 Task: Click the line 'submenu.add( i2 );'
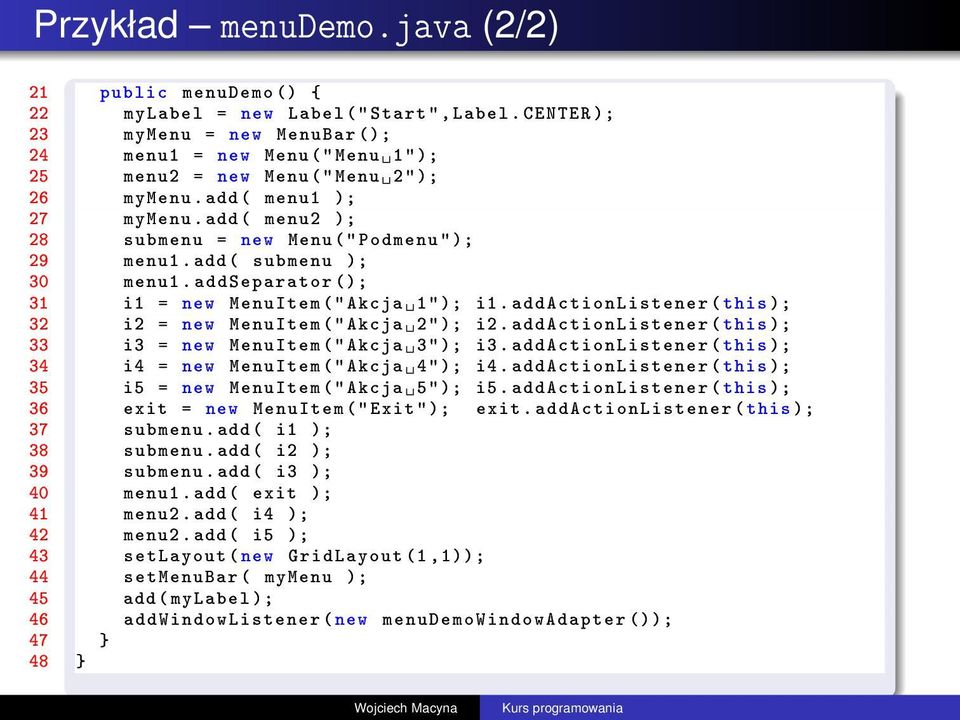pyautogui.click(x=227, y=451)
